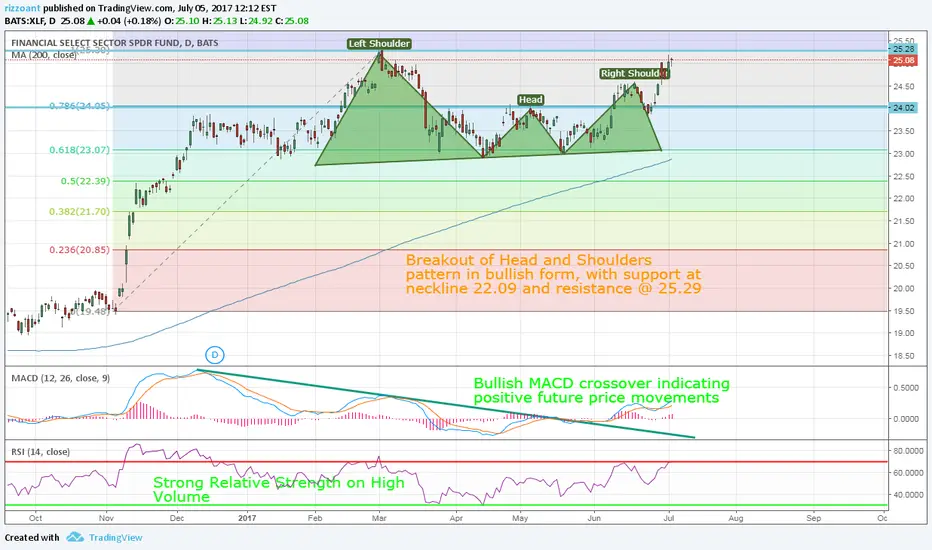The width and height of the screenshot is (932, 550).
Task: Click the Apr label on time axis
Action: tap(456, 518)
